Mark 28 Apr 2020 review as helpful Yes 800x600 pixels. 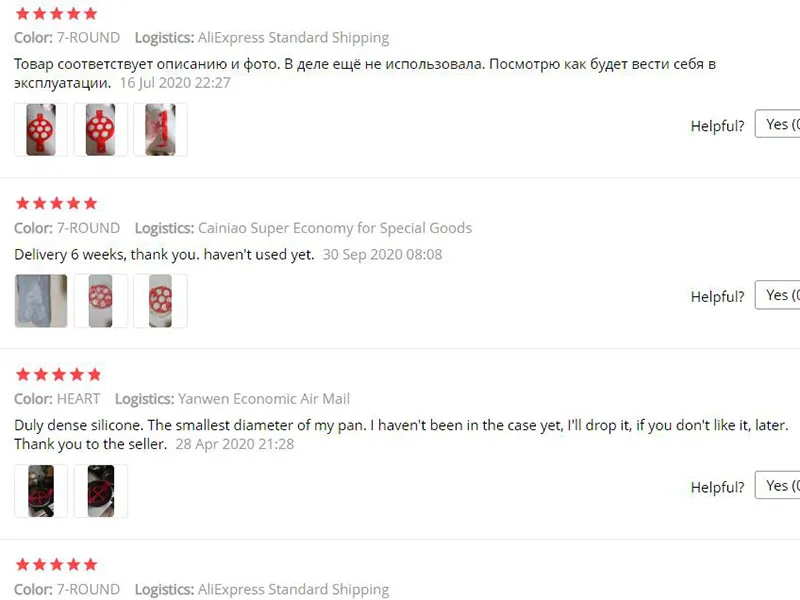point(778,485)
